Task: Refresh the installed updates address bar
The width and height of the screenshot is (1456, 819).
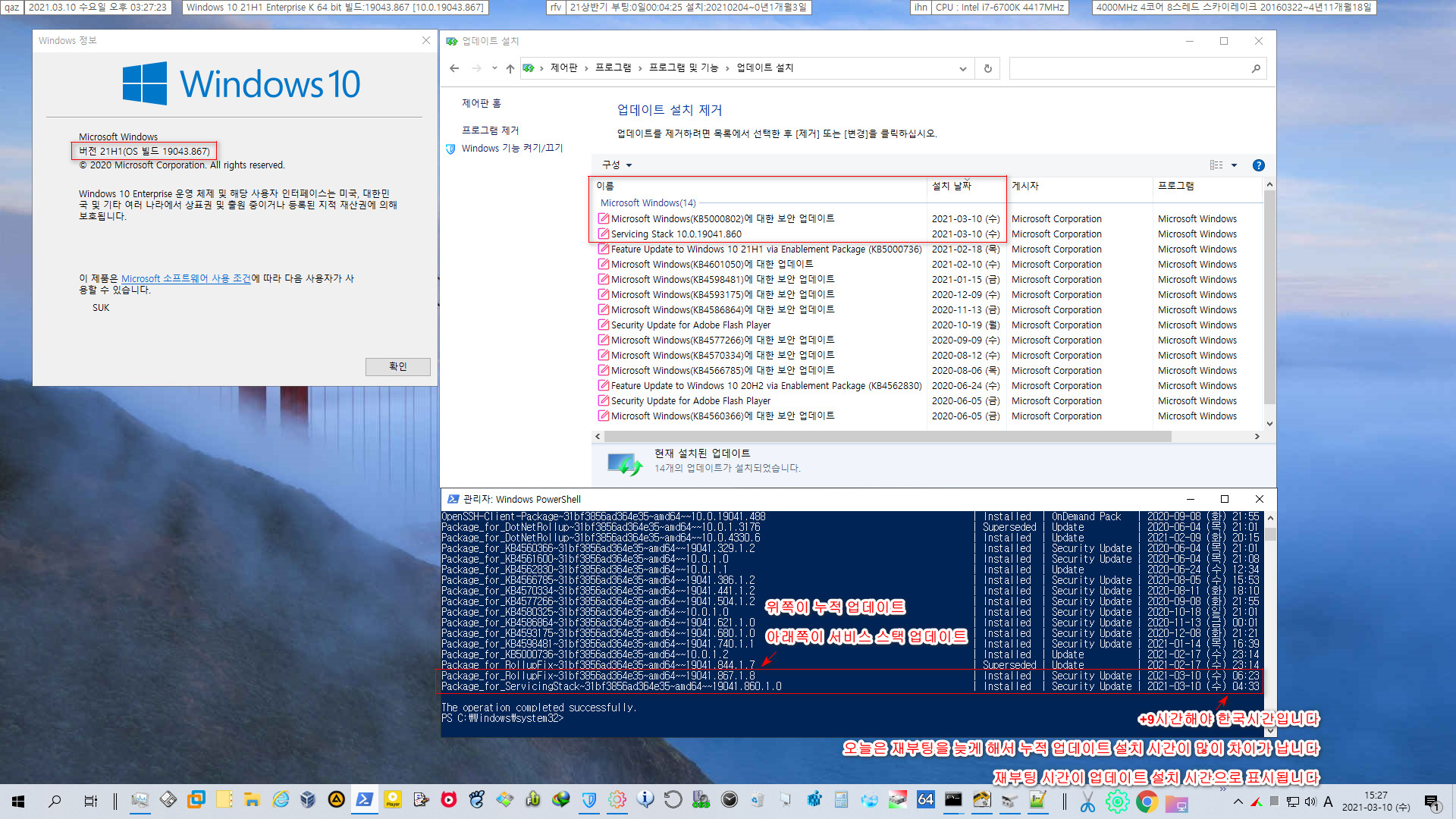Action: pos(987,68)
